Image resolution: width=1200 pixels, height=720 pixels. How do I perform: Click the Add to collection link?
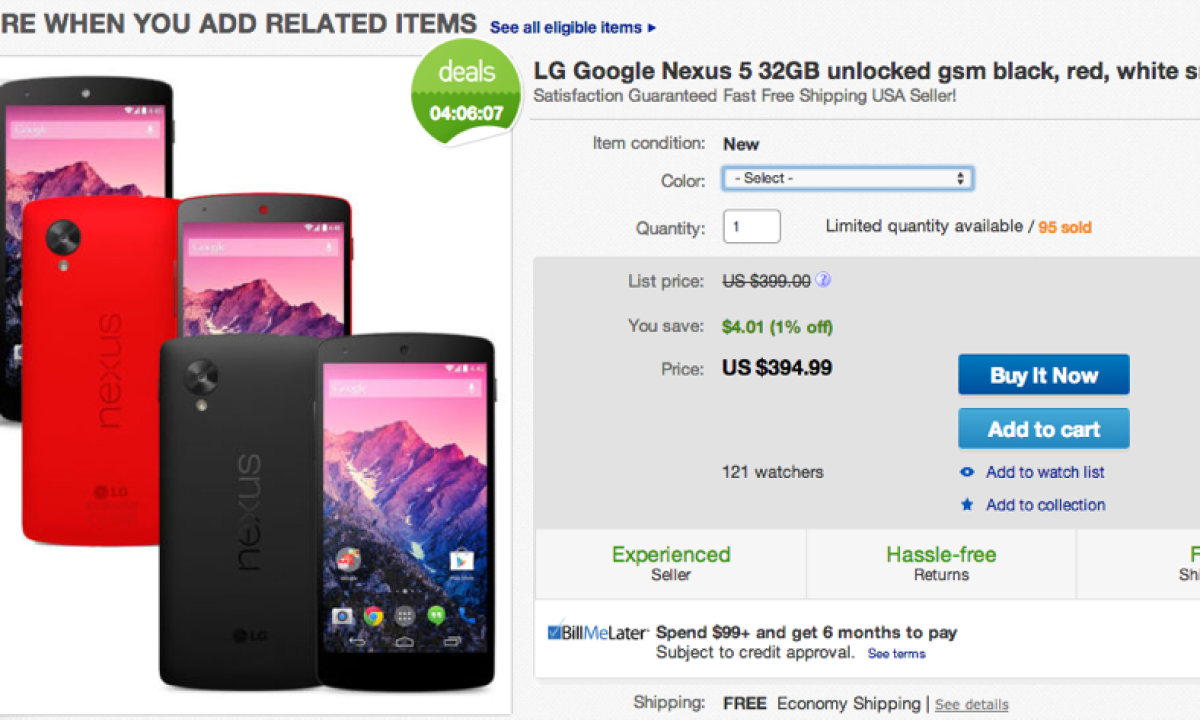pyautogui.click(x=1045, y=505)
